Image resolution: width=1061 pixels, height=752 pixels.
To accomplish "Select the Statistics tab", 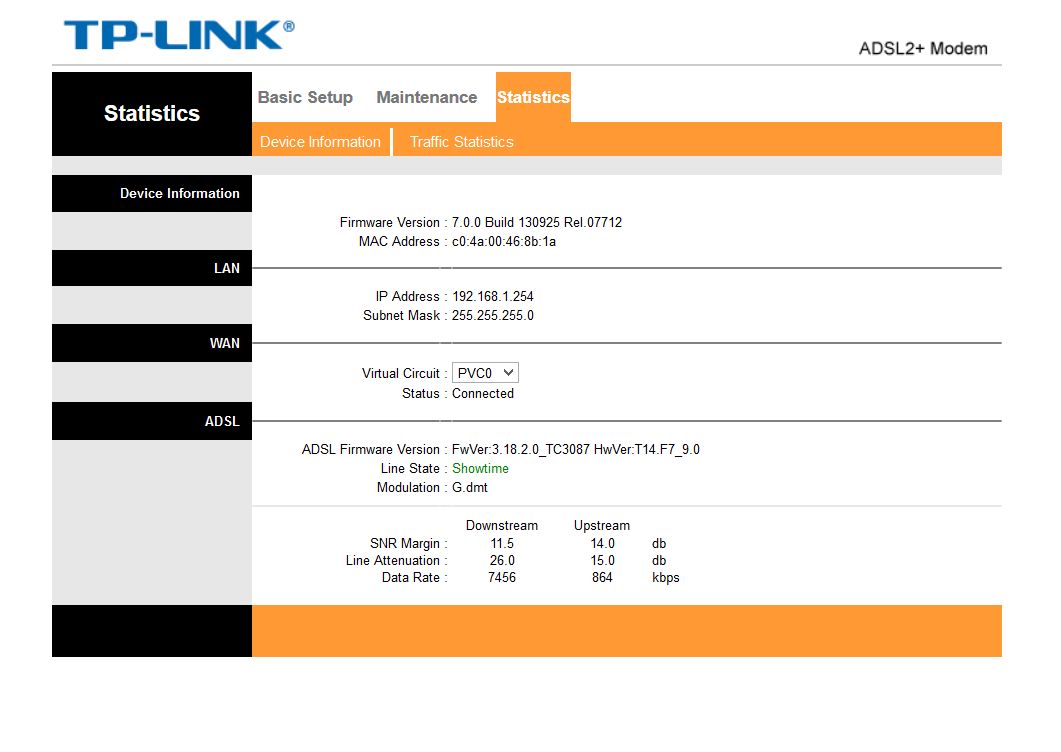I will click(x=533, y=97).
